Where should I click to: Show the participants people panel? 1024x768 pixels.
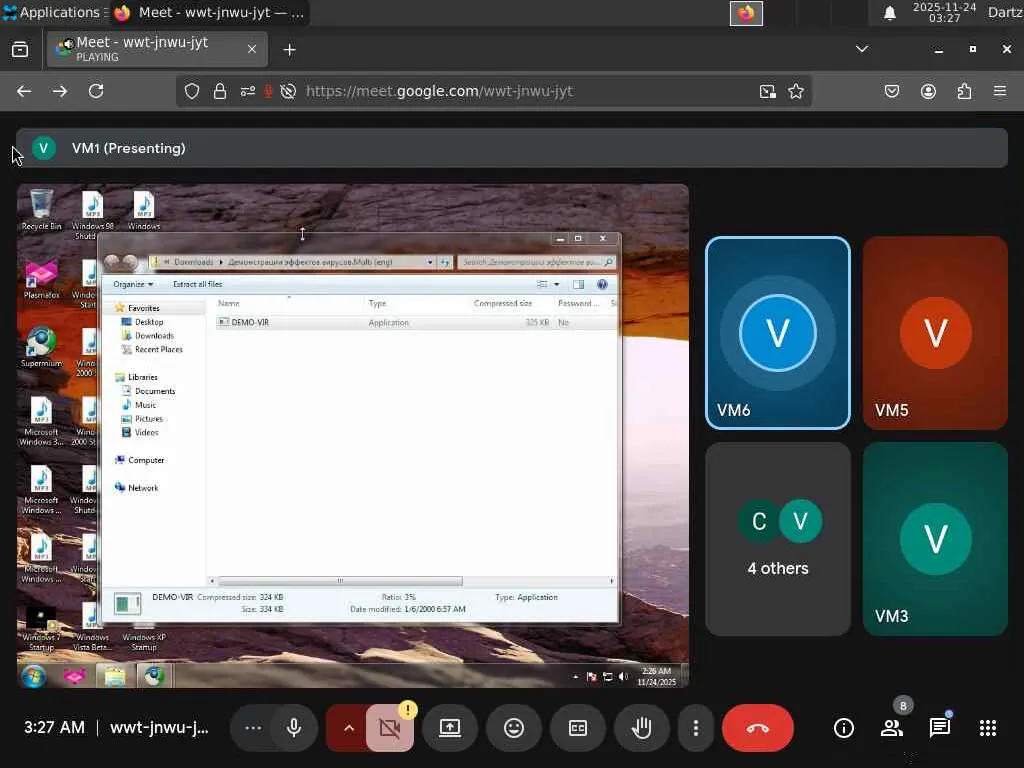coord(891,728)
